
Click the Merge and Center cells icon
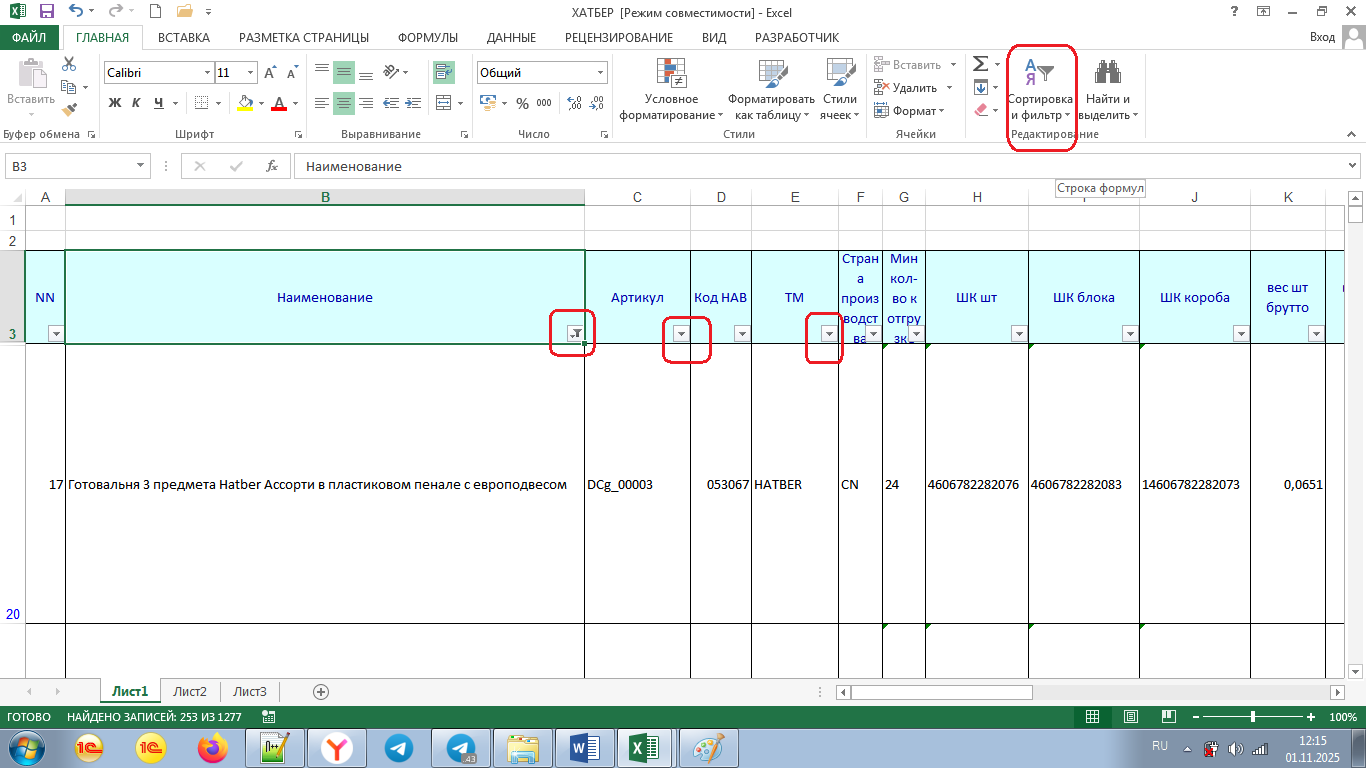pos(444,103)
